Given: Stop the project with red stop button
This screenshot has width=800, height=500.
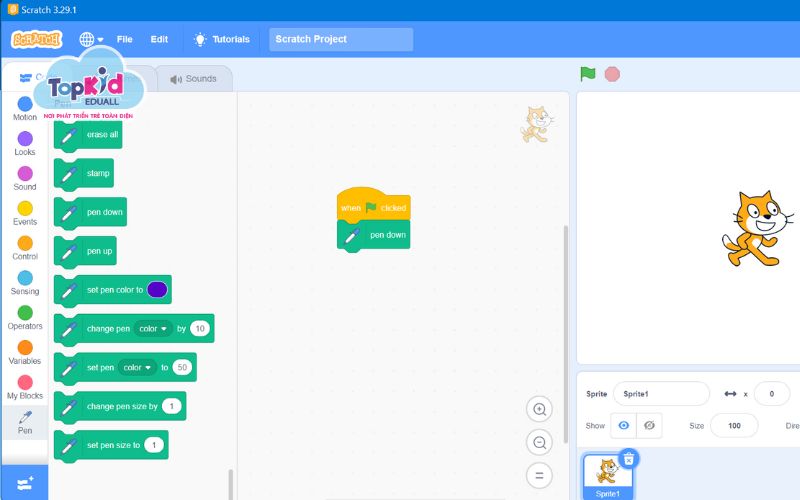Looking at the screenshot, I should [x=612, y=74].
